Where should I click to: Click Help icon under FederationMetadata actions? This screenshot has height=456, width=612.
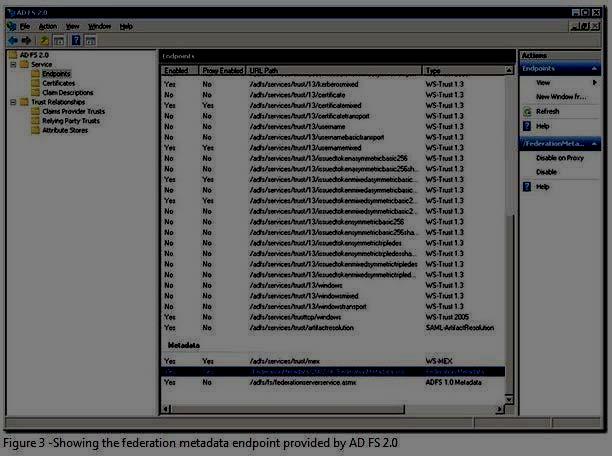pyautogui.click(x=527, y=187)
